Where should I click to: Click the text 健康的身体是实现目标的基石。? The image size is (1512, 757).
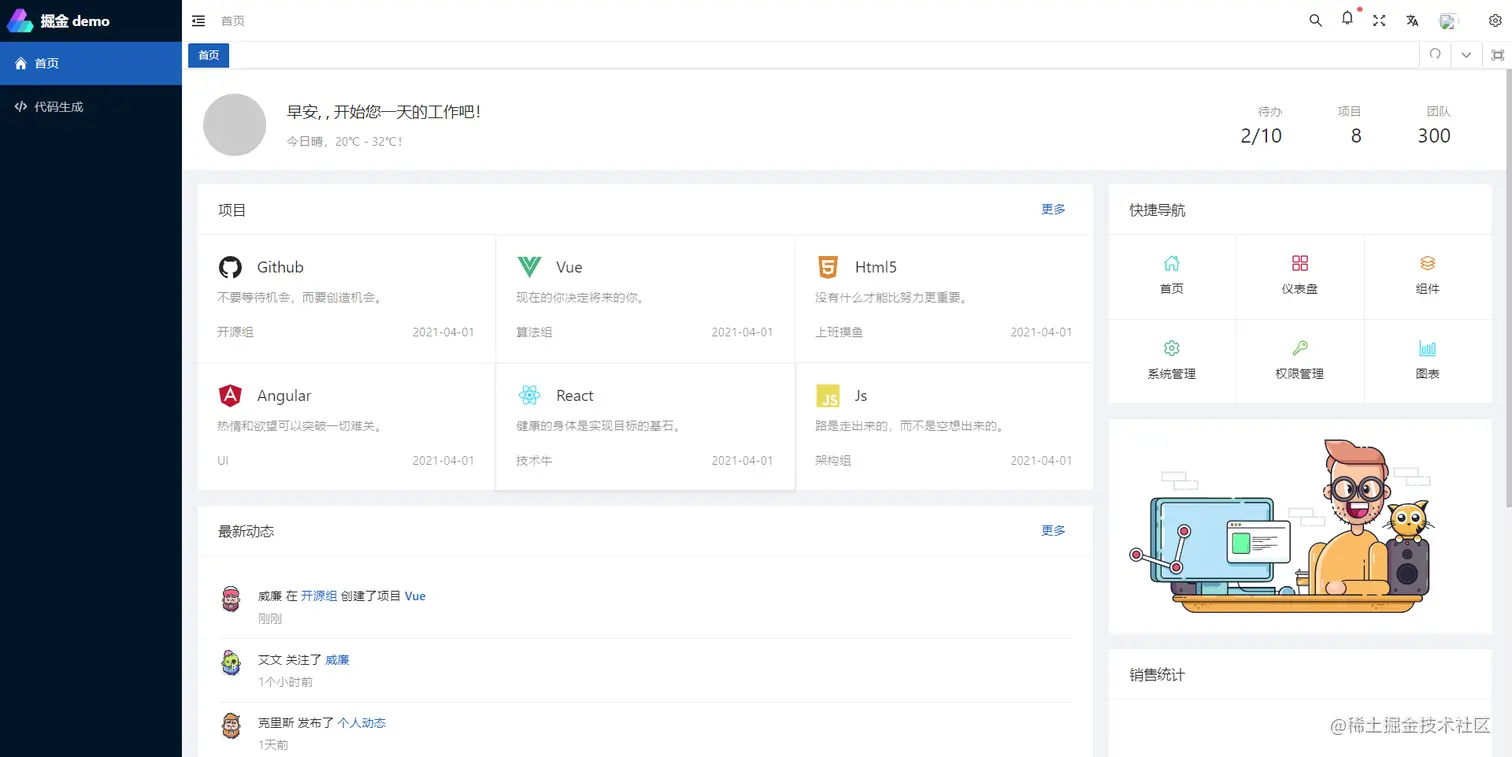600,426
